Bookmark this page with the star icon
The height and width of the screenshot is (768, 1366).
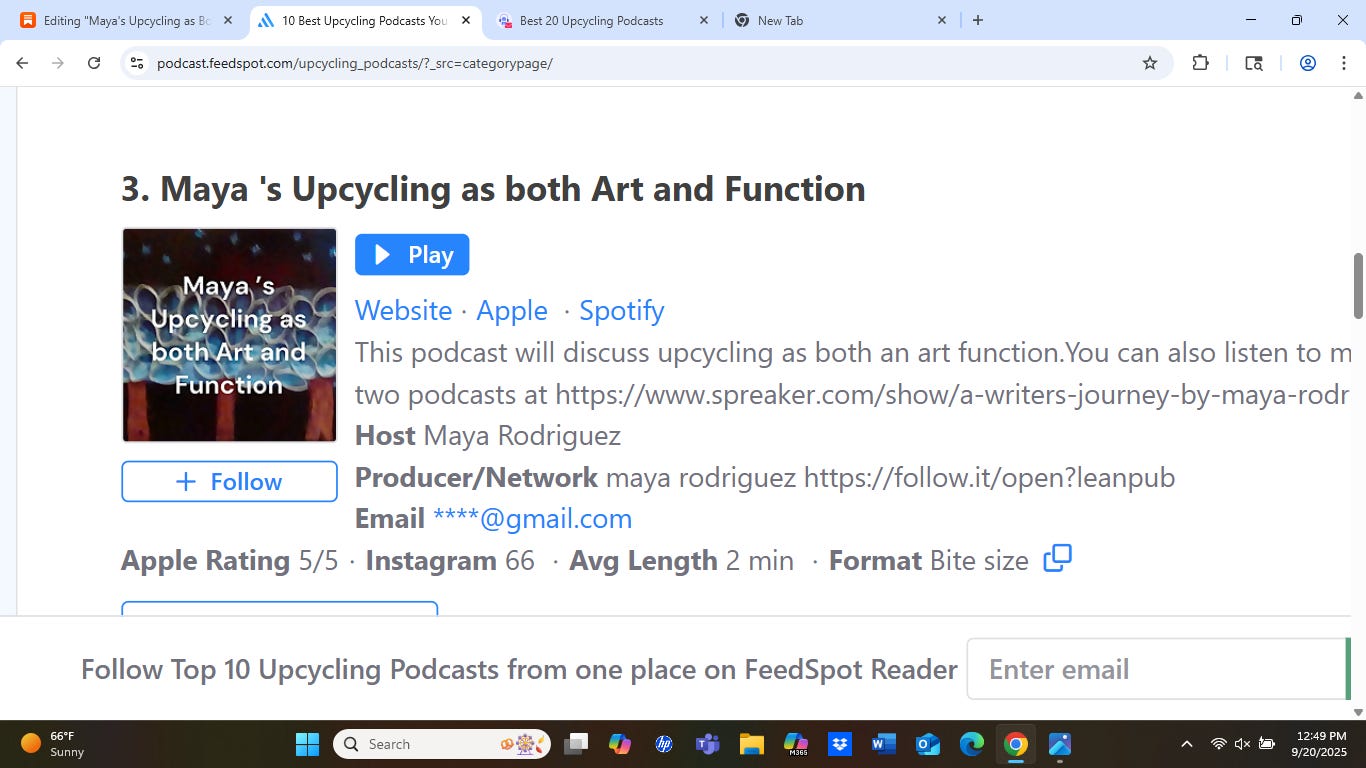pyautogui.click(x=1150, y=63)
